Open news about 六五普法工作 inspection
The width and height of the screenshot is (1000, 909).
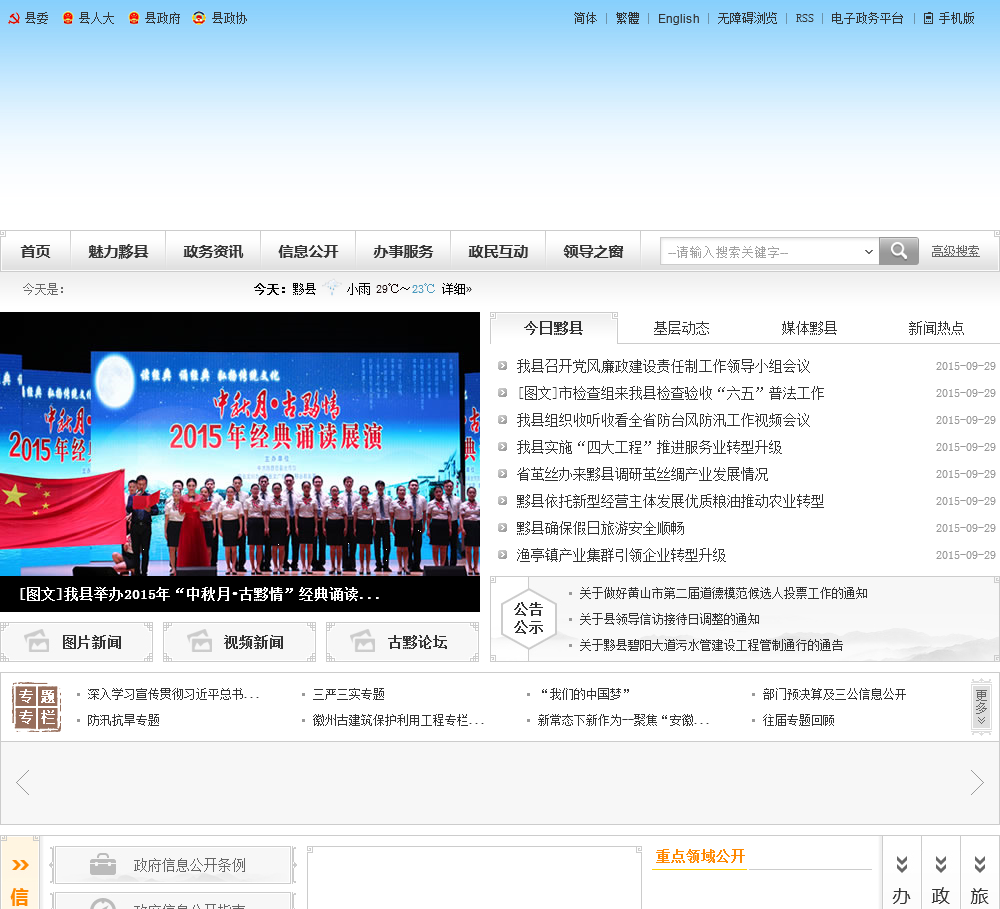[x=670, y=393]
